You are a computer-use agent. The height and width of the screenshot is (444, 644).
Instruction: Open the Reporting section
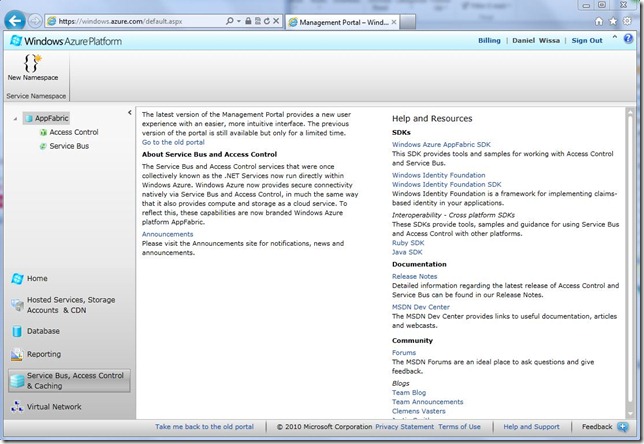[44, 354]
